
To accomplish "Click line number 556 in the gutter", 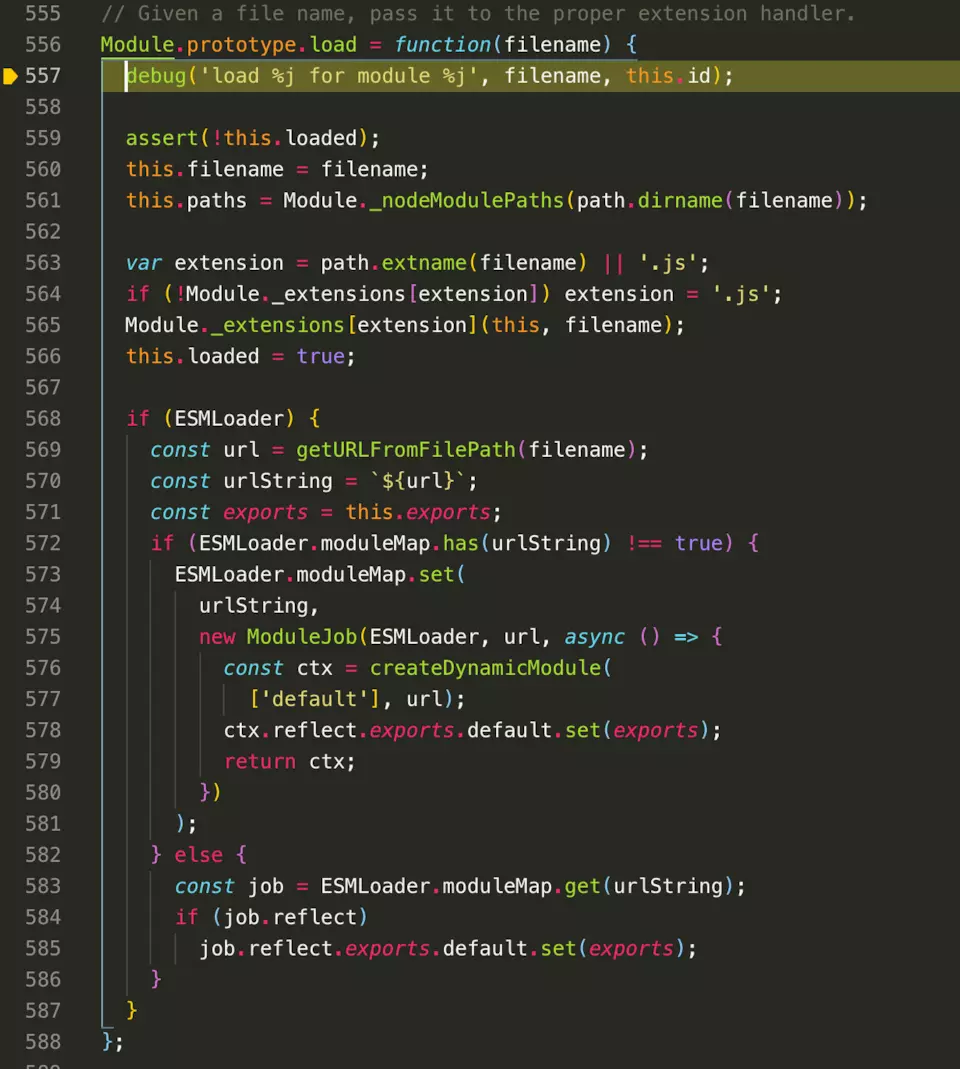I will (x=43, y=45).
